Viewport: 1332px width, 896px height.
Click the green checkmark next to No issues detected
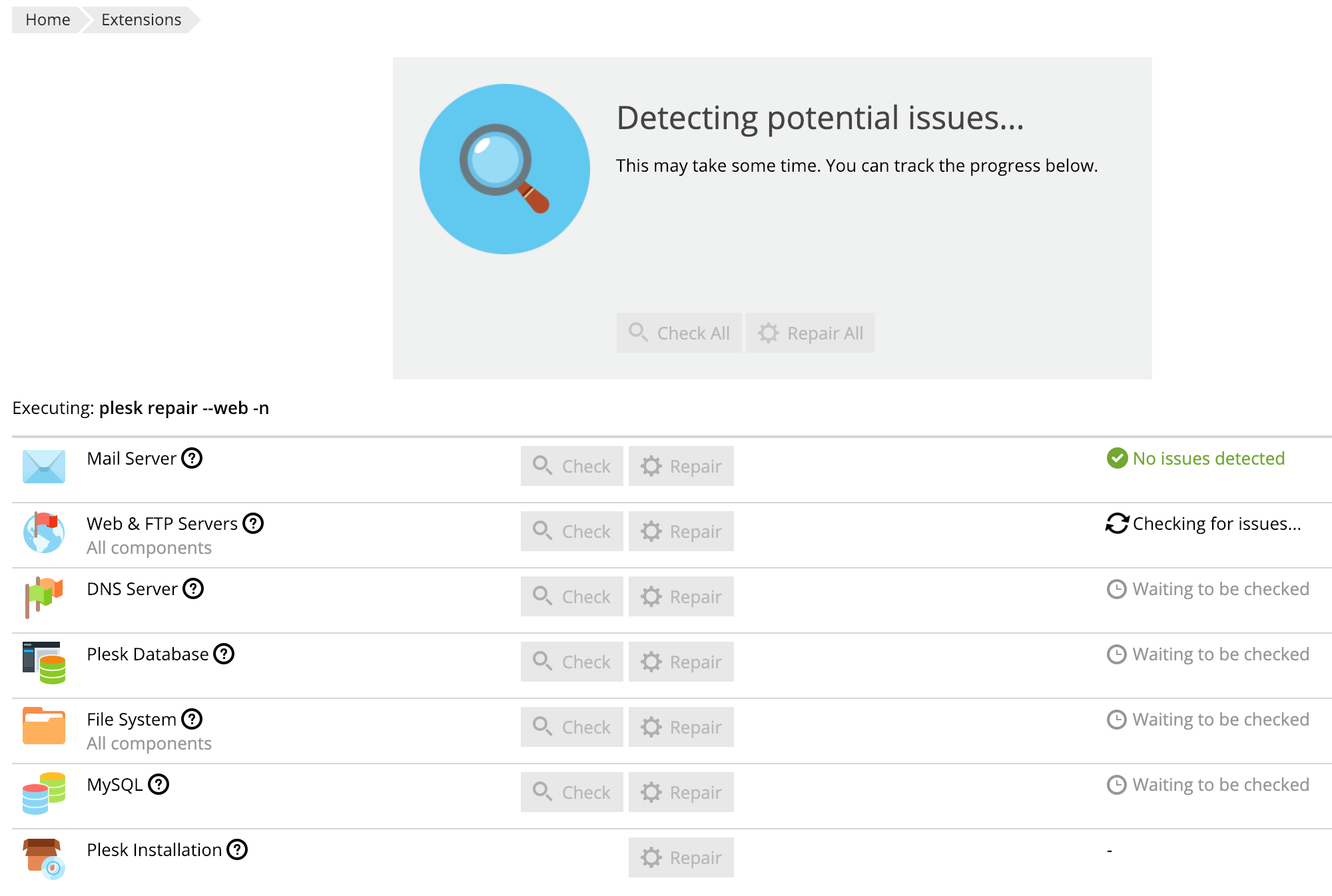(1117, 458)
